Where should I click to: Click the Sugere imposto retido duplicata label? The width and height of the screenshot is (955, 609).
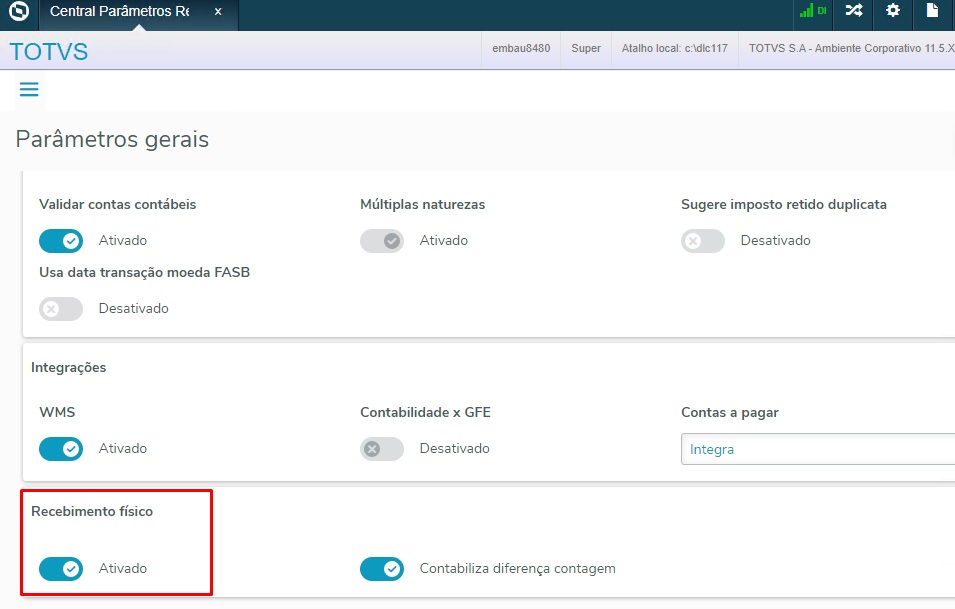point(784,204)
